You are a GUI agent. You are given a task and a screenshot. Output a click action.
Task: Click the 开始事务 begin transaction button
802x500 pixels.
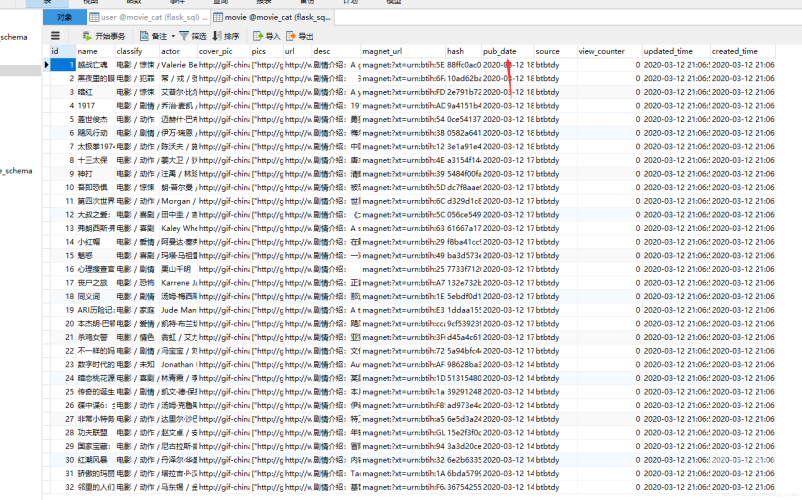click(x=104, y=36)
